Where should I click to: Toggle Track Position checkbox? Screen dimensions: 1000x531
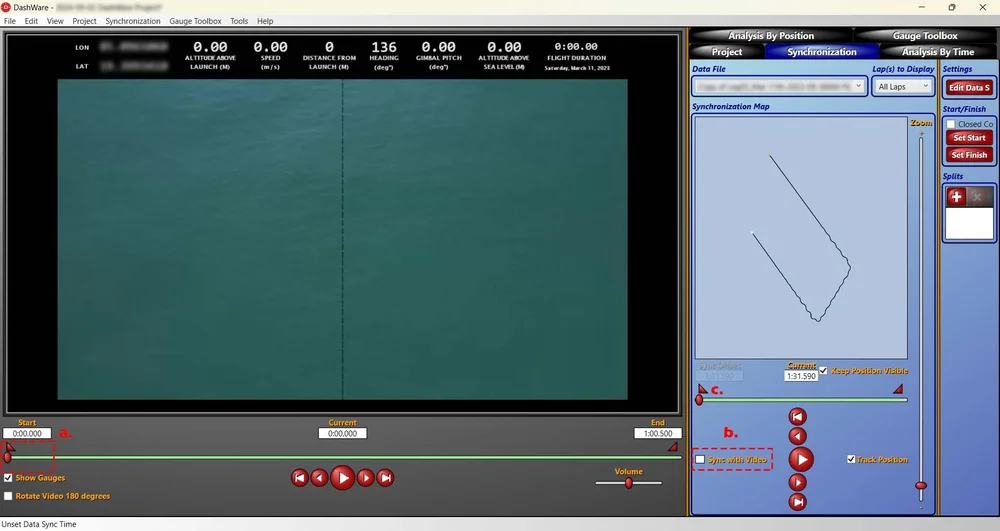click(851, 459)
